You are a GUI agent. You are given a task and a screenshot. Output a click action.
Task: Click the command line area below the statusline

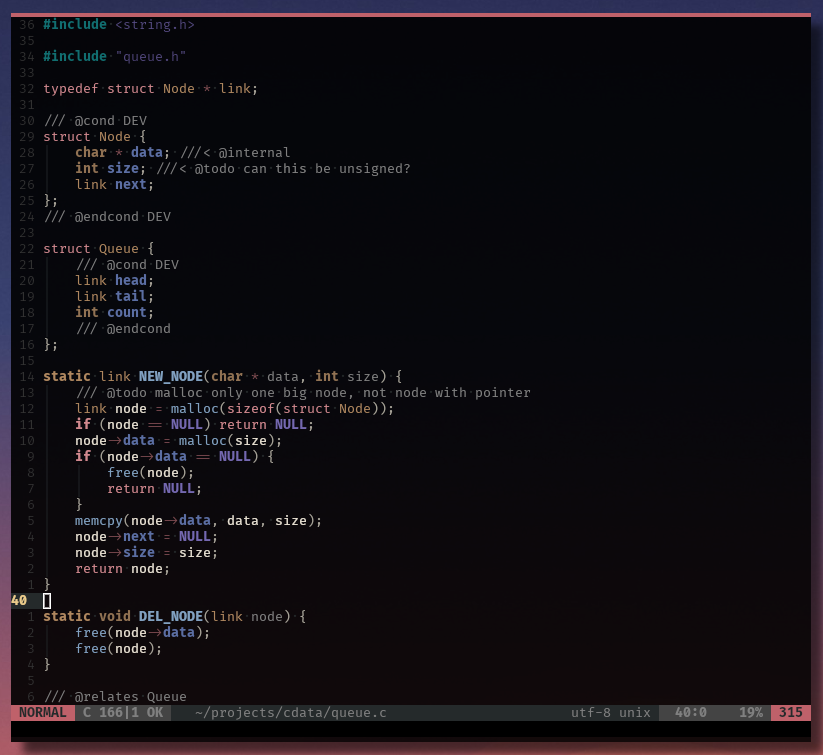[x=411, y=730]
